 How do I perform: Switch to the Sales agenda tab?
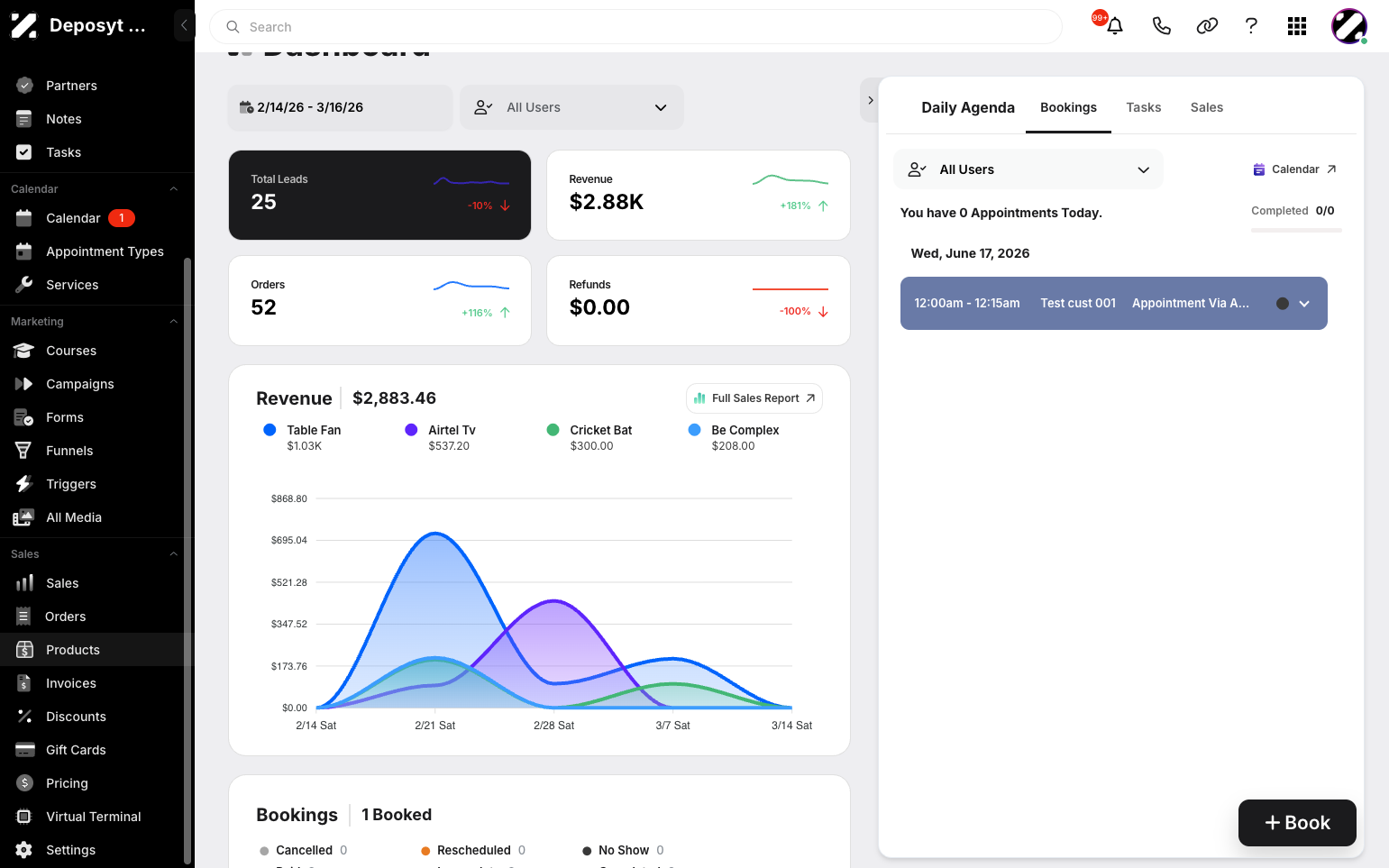(x=1206, y=107)
